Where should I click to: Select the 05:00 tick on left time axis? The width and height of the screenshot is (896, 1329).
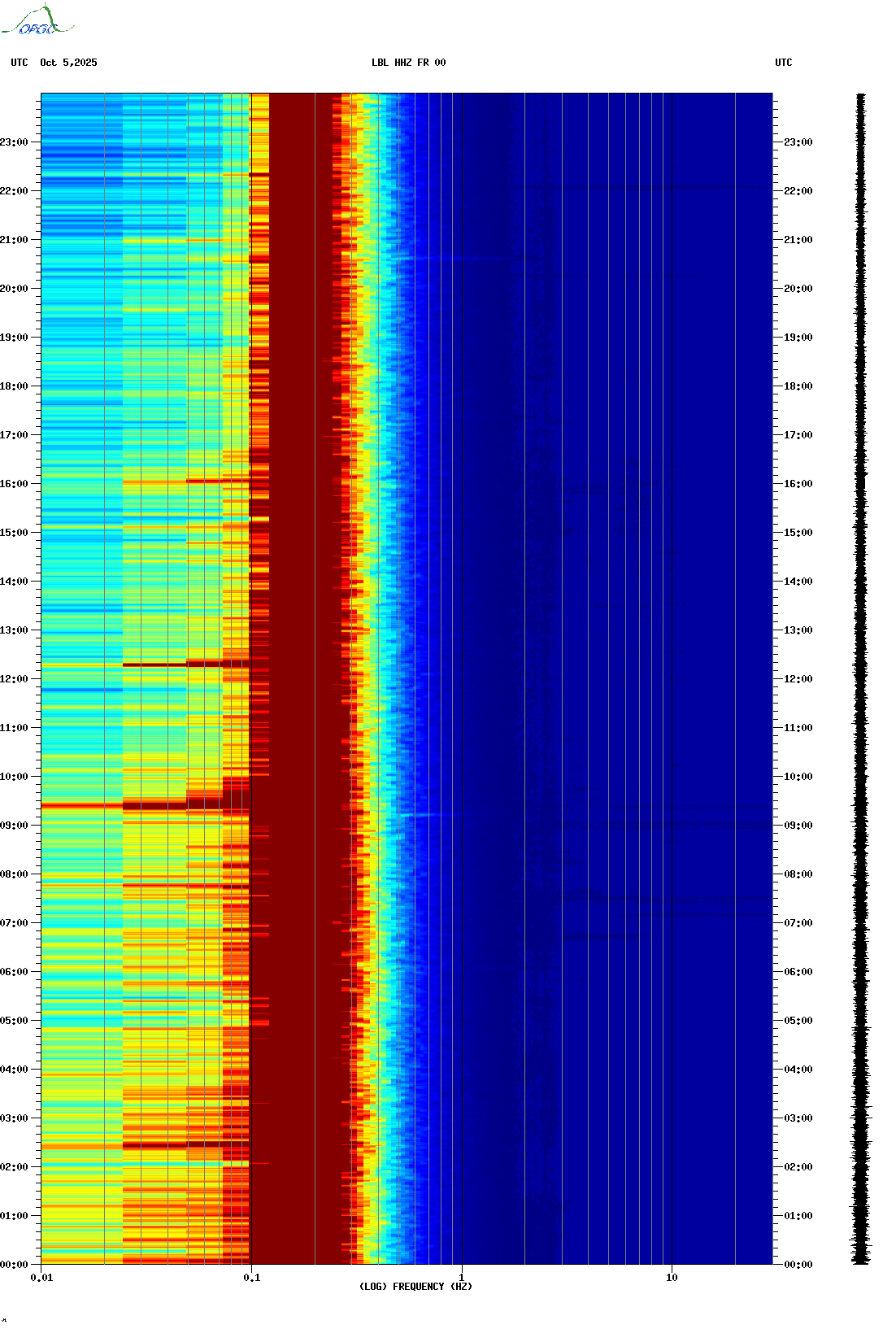tap(15, 1021)
